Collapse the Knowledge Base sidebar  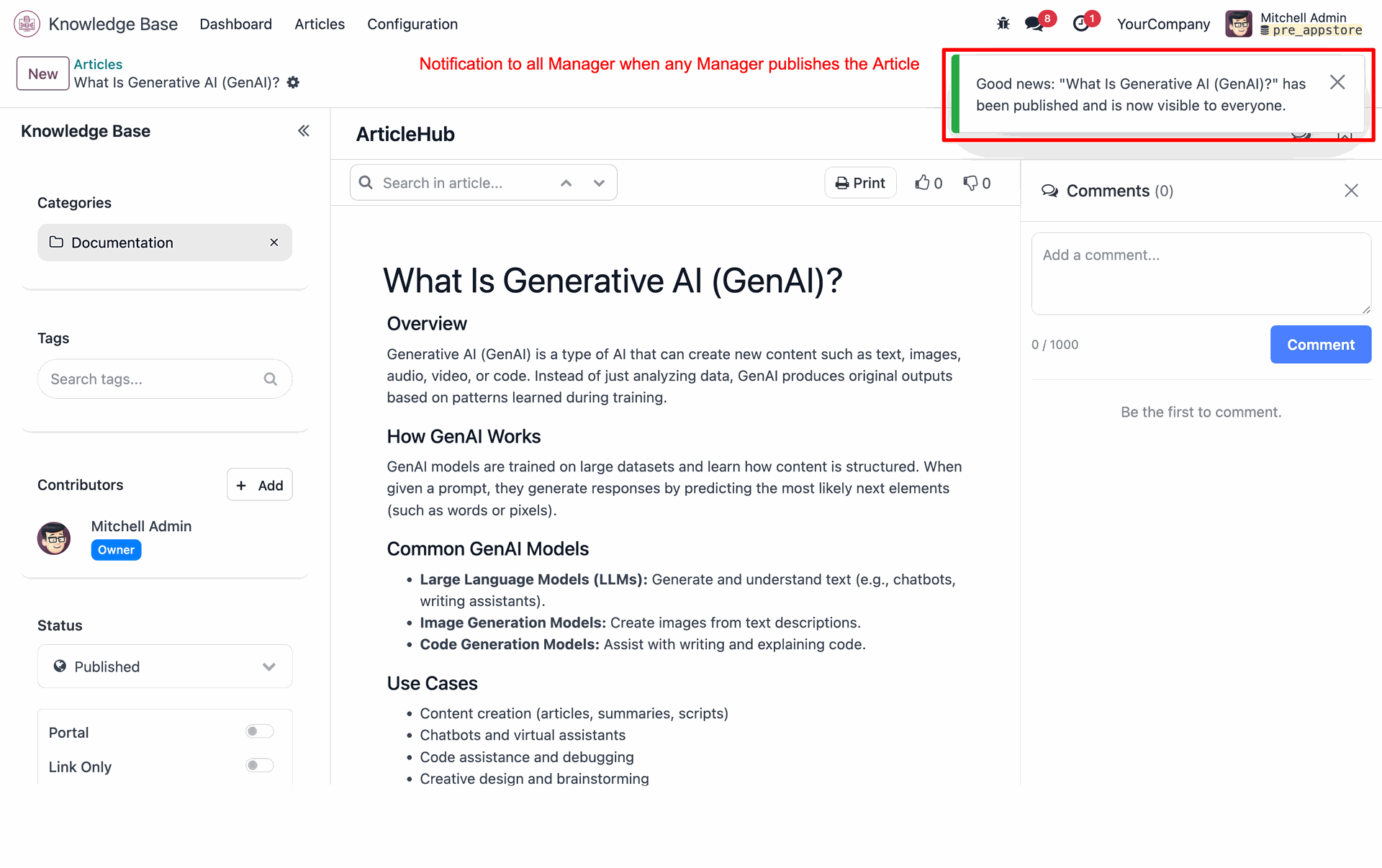coord(304,131)
